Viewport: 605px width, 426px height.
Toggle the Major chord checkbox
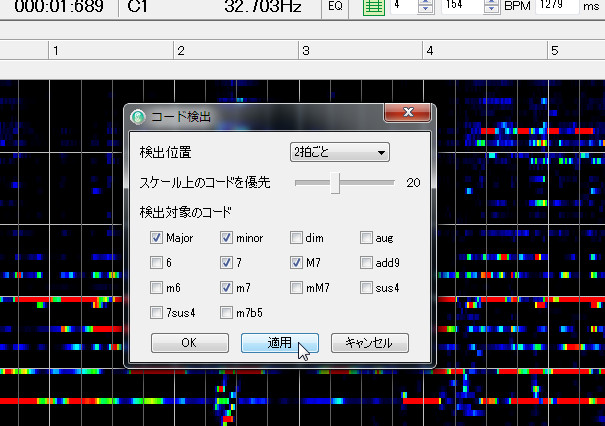click(156, 238)
